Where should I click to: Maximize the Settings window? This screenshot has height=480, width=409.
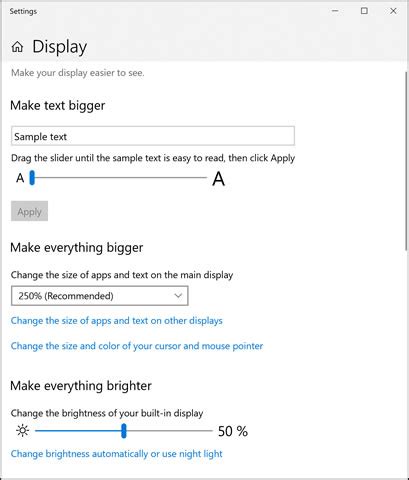click(364, 11)
